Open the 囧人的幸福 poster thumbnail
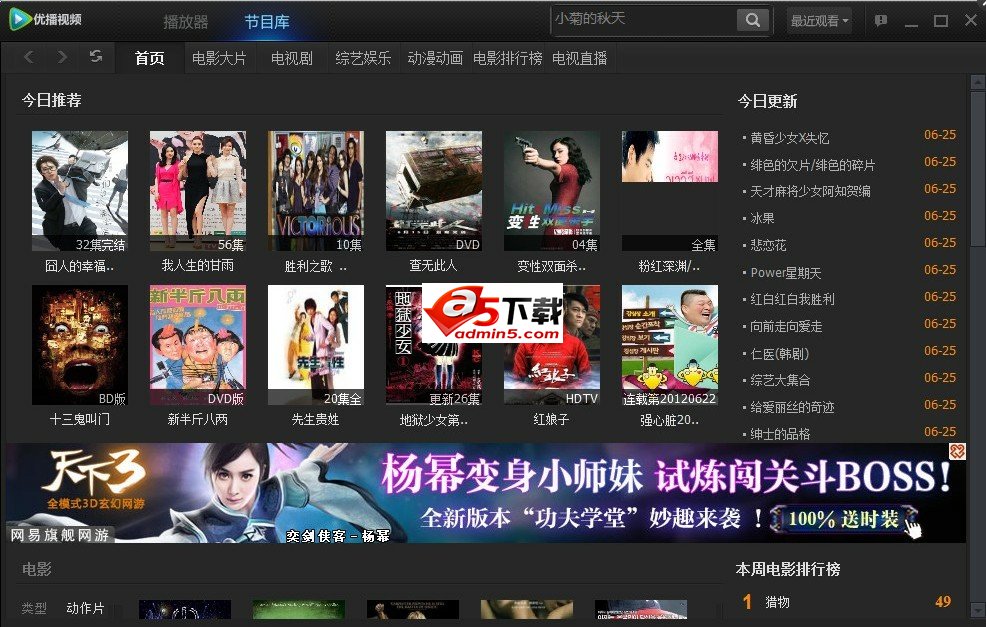986x627 pixels. [x=80, y=191]
